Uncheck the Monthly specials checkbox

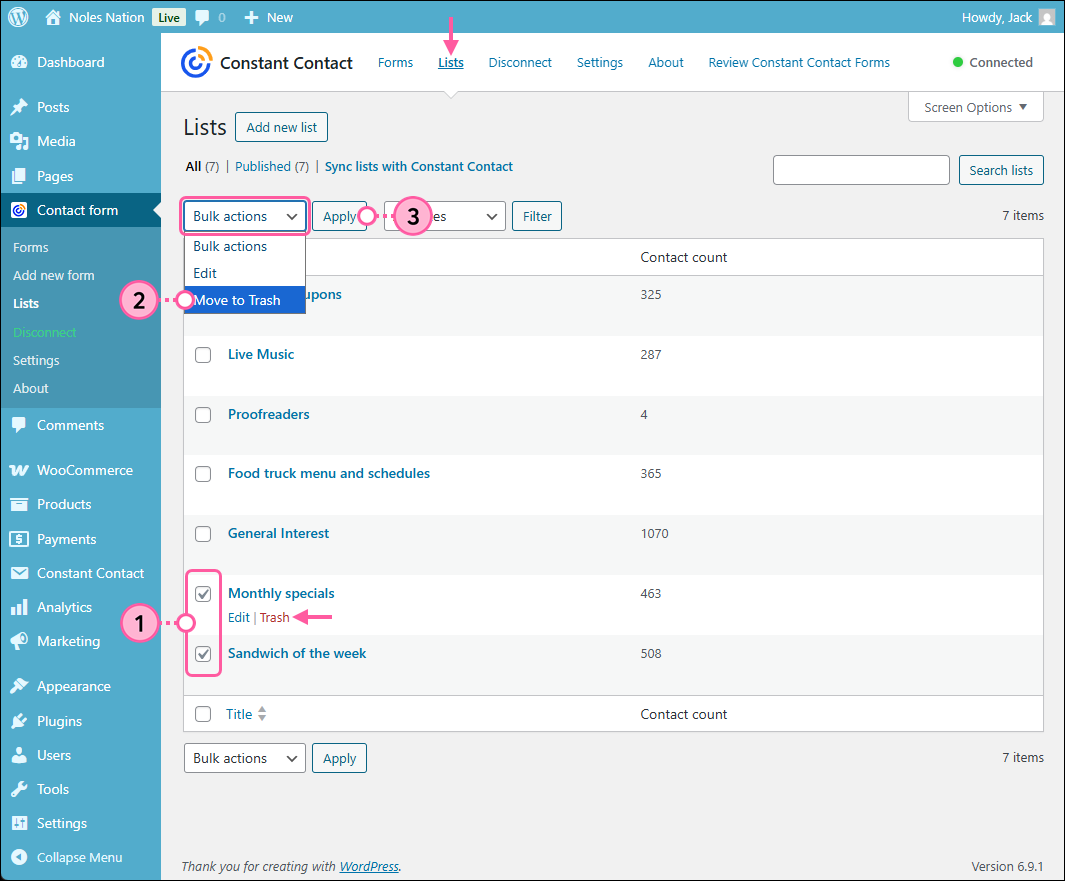203,593
